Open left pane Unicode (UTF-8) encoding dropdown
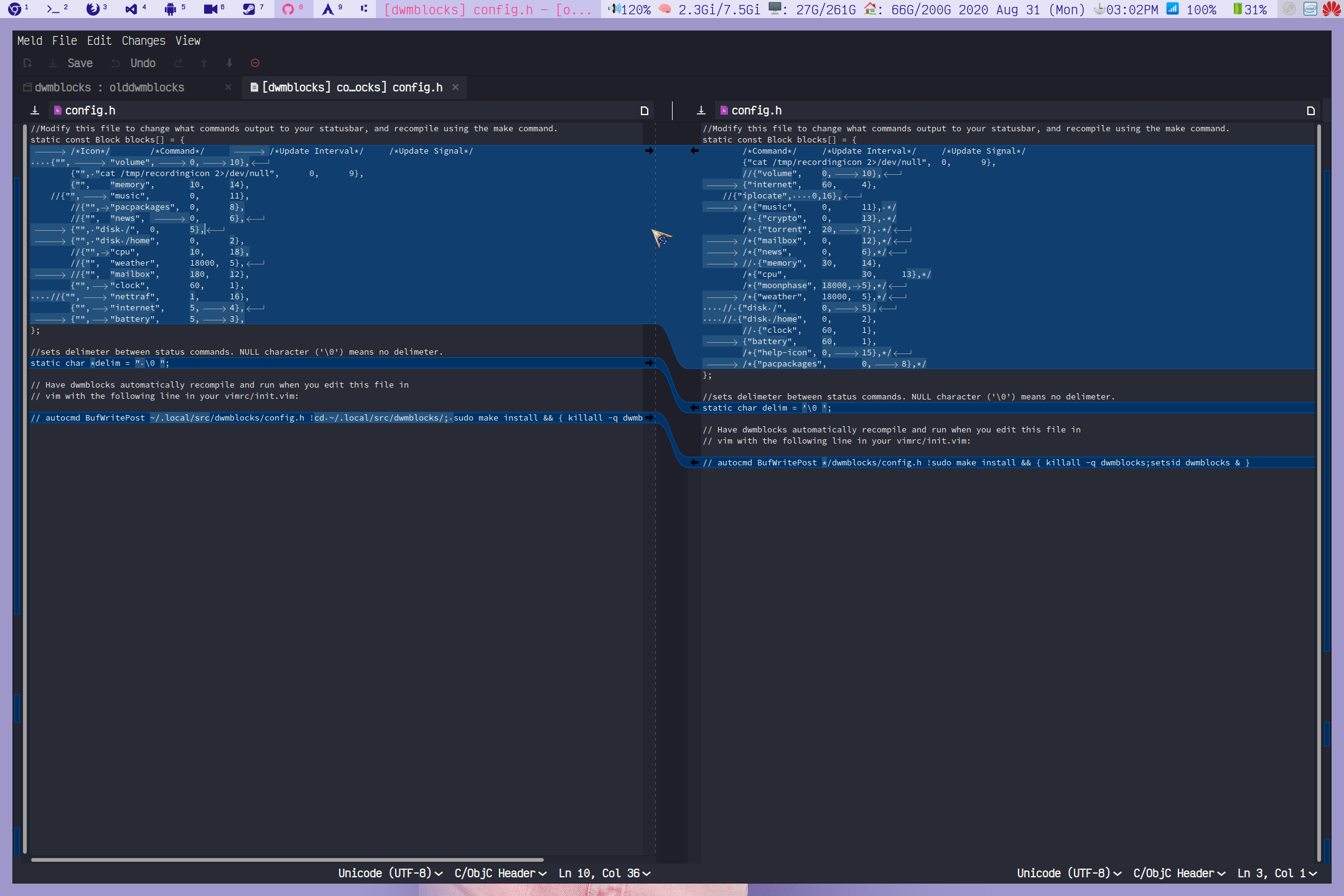 point(390,873)
